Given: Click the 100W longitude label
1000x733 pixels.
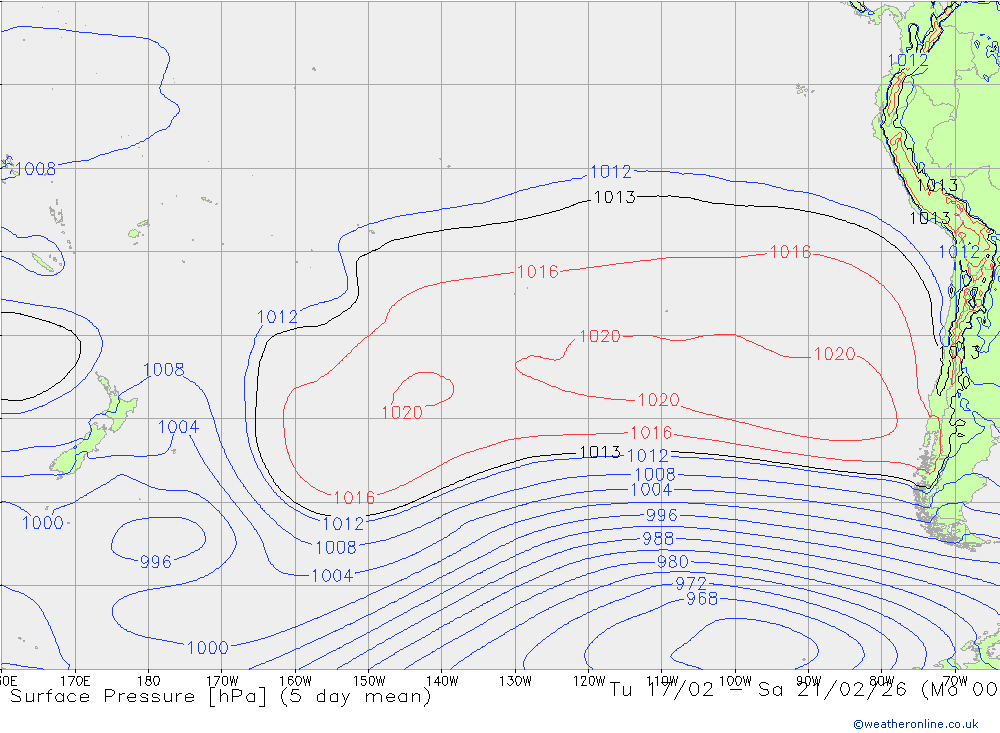Looking at the screenshot, I should click(735, 681).
